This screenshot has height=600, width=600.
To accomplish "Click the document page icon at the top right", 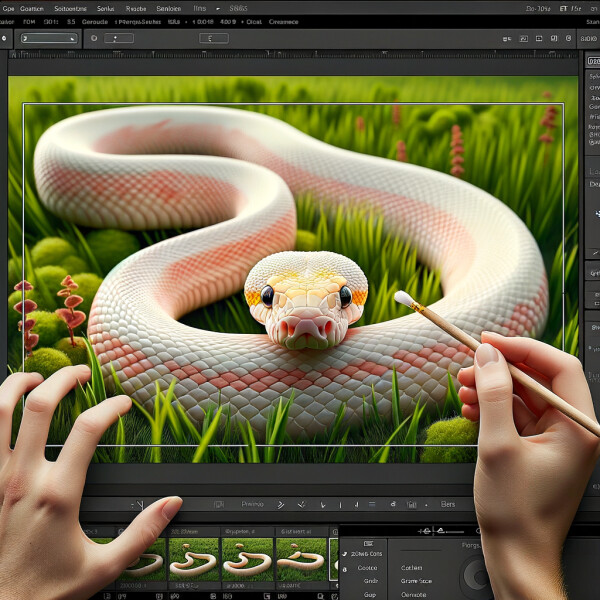I will click(554, 38).
